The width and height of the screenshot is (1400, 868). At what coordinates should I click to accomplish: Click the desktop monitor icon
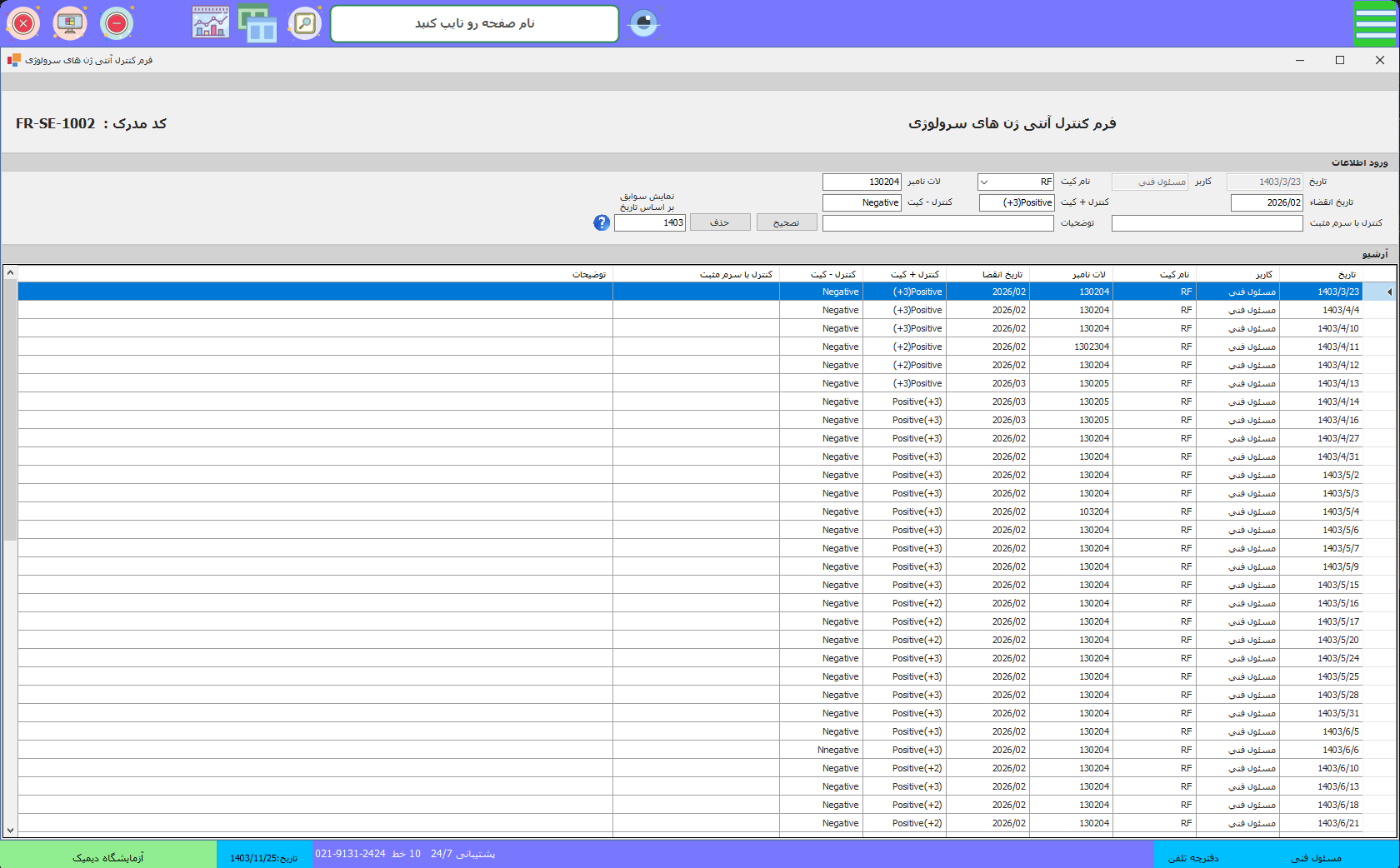70,23
